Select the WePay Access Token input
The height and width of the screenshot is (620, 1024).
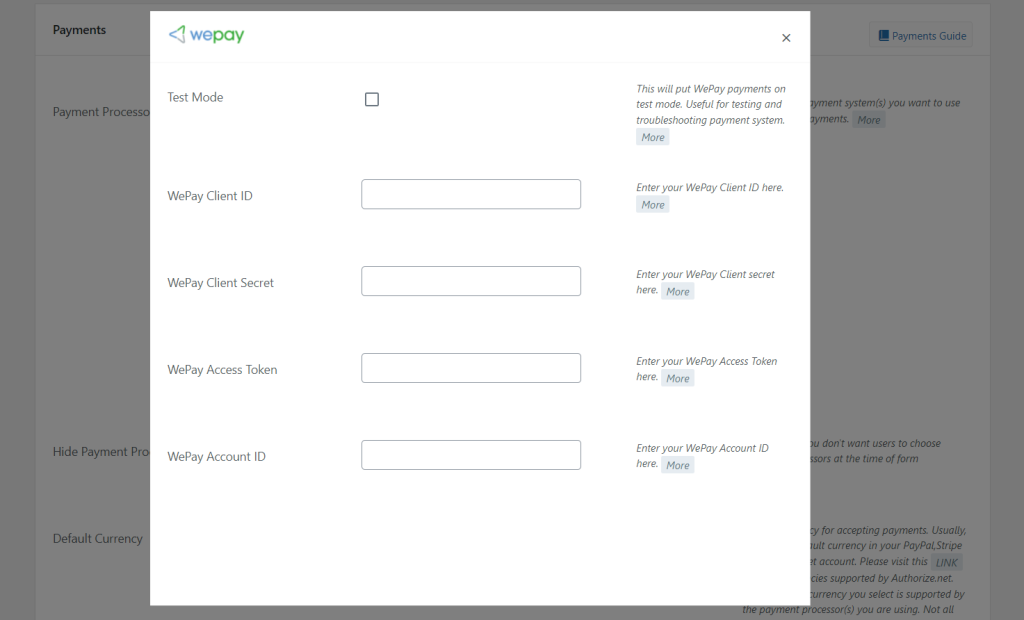tap(470, 368)
